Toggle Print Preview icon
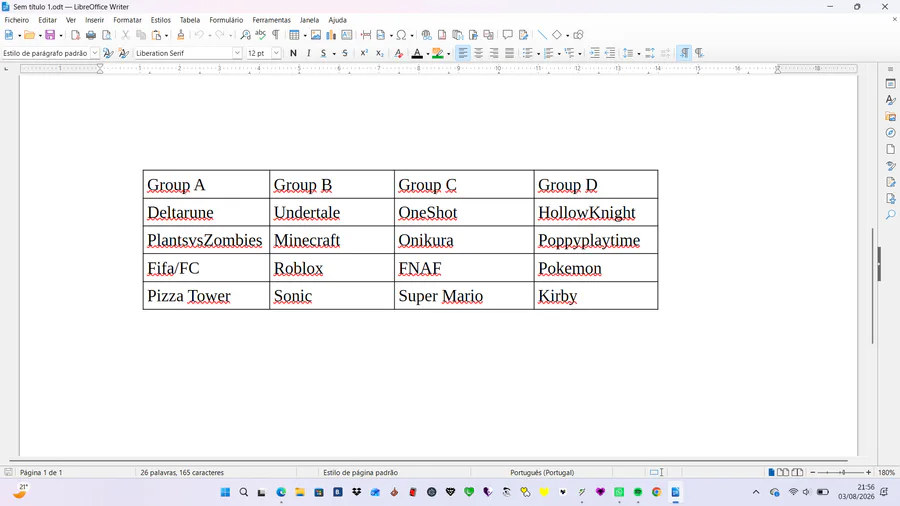900x506 pixels. pyautogui.click(x=106, y=35)
